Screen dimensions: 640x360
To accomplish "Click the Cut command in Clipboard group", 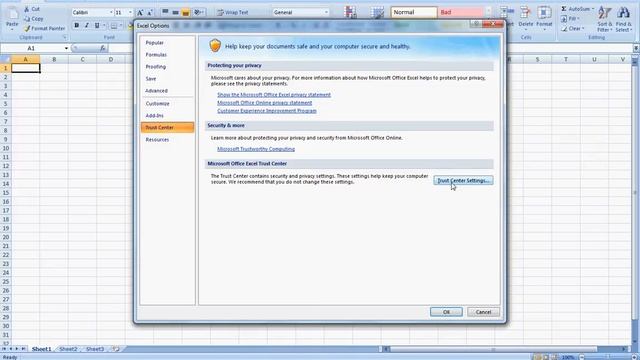I will click(x=32, y=9).
